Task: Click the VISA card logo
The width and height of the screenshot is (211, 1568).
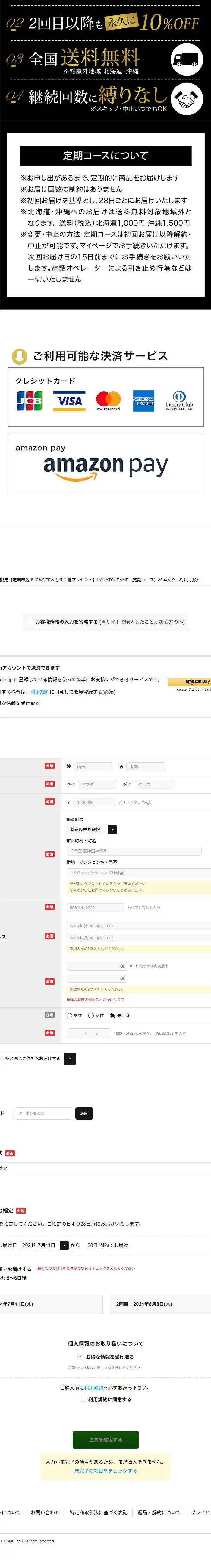Action: point(69,400)
